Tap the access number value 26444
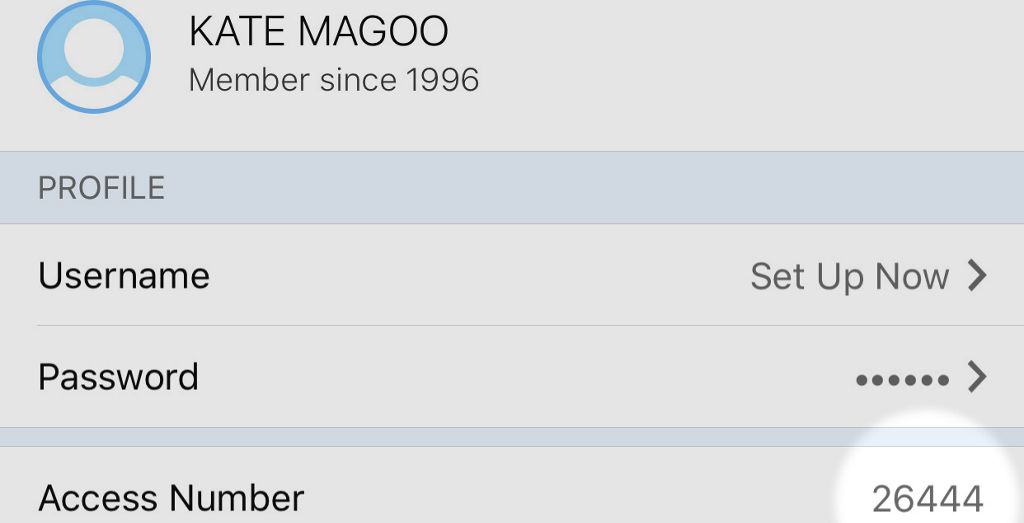Viewport: 1024px width, 523px height. click(x=927, y=498)
